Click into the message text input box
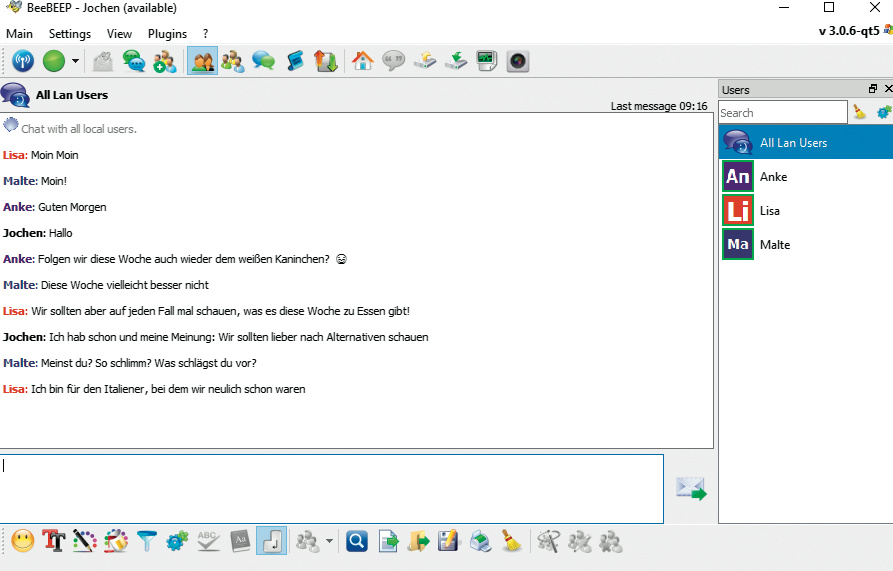 coord(332,488)
